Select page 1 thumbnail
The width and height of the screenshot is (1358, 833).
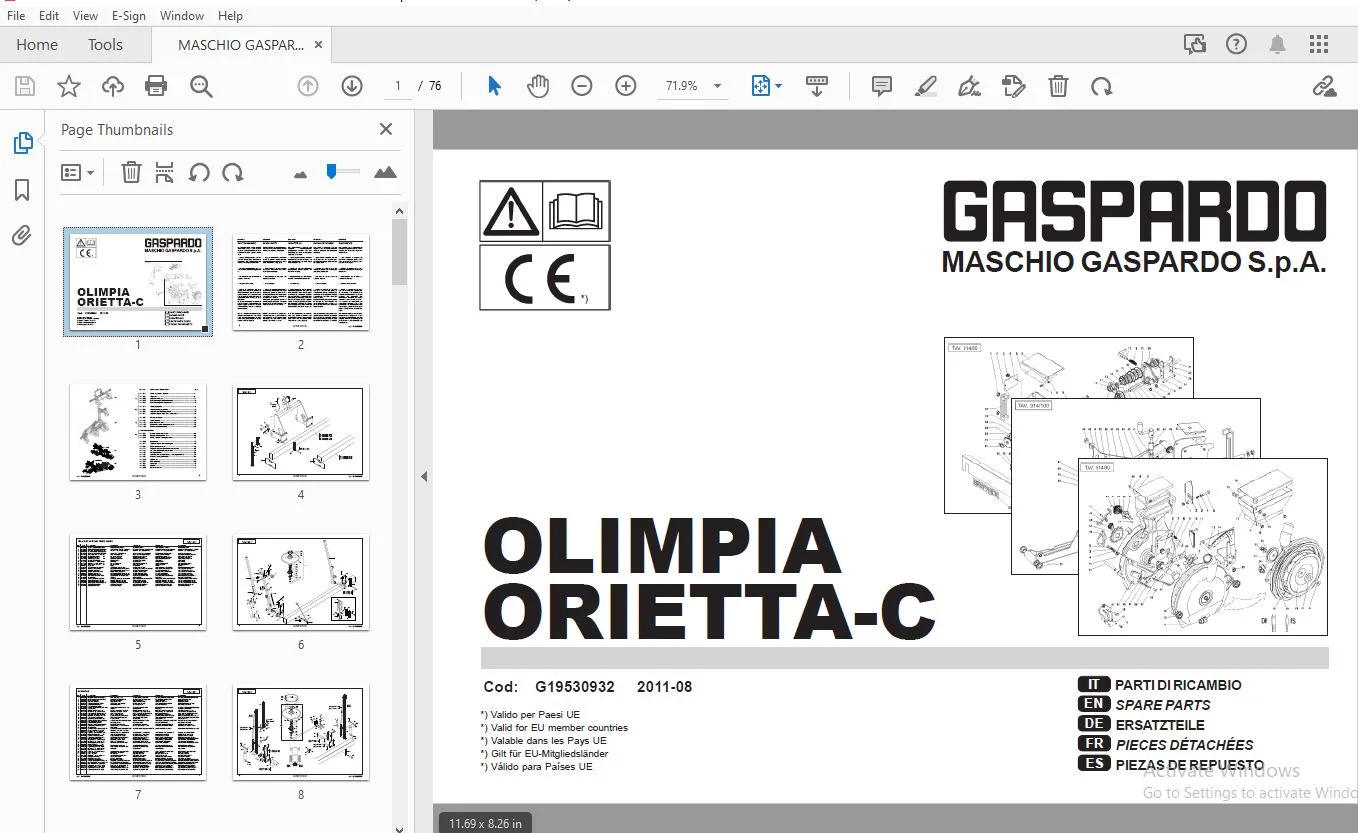pyautogui.click(x=138, y=282)
